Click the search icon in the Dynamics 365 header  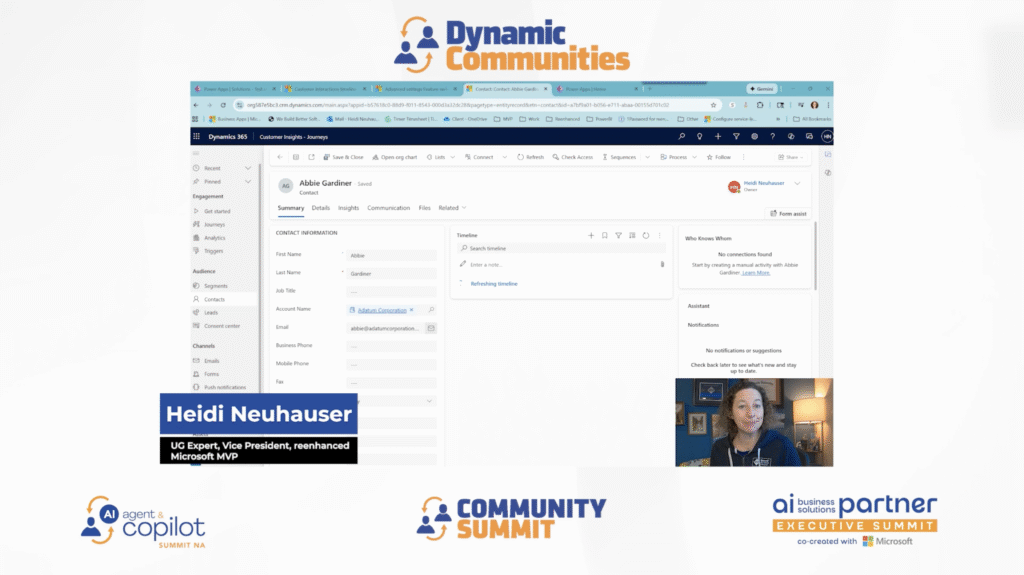(682, 136)
